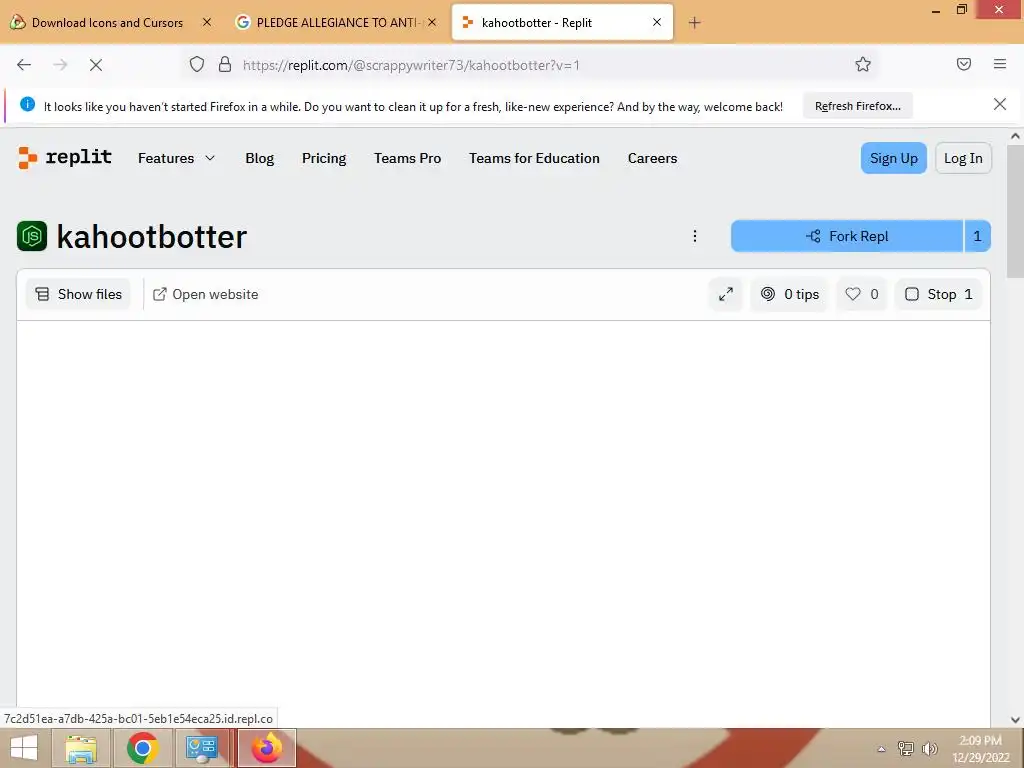Click the Replit logo
This screenshot has width=1024, height=768.
point(65,157)
